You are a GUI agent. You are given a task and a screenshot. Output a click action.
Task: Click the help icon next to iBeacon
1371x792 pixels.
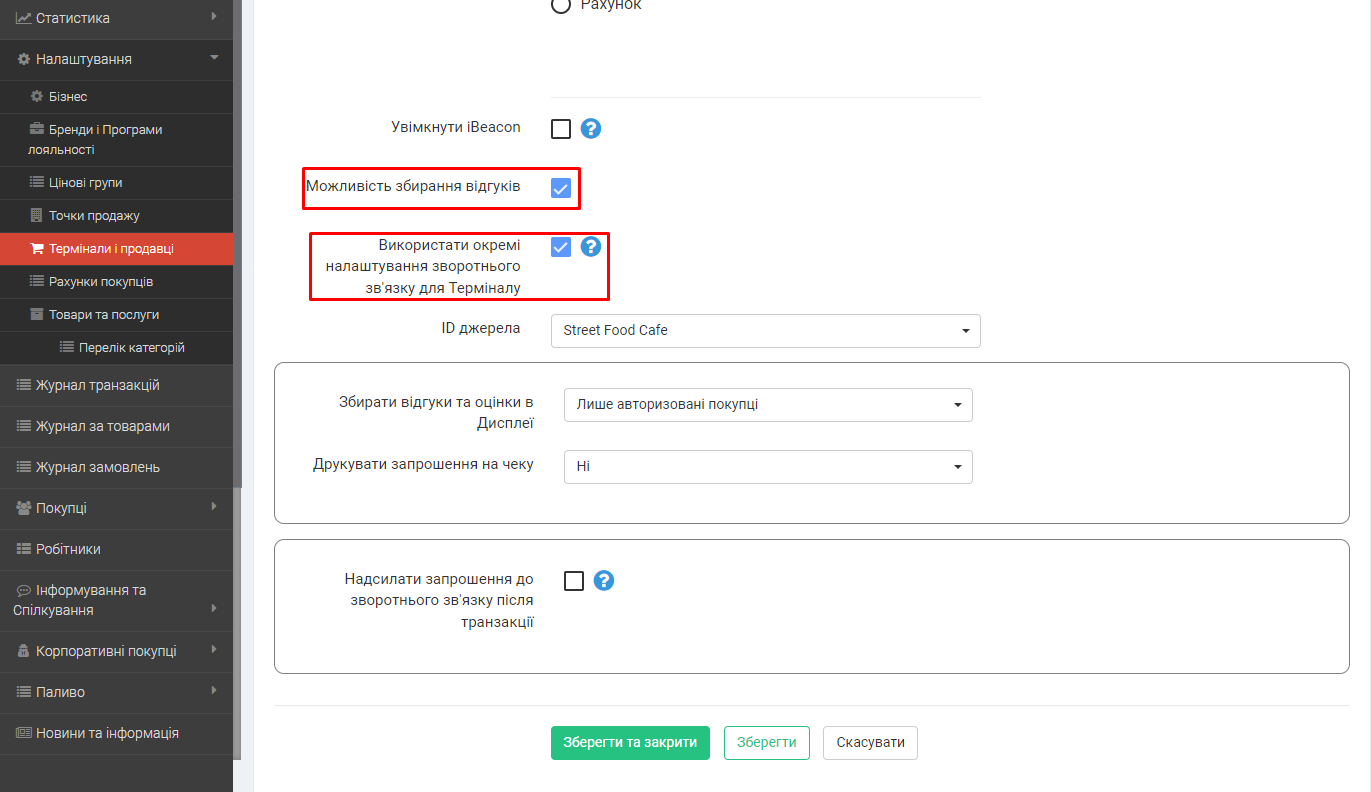pos(591,129)
